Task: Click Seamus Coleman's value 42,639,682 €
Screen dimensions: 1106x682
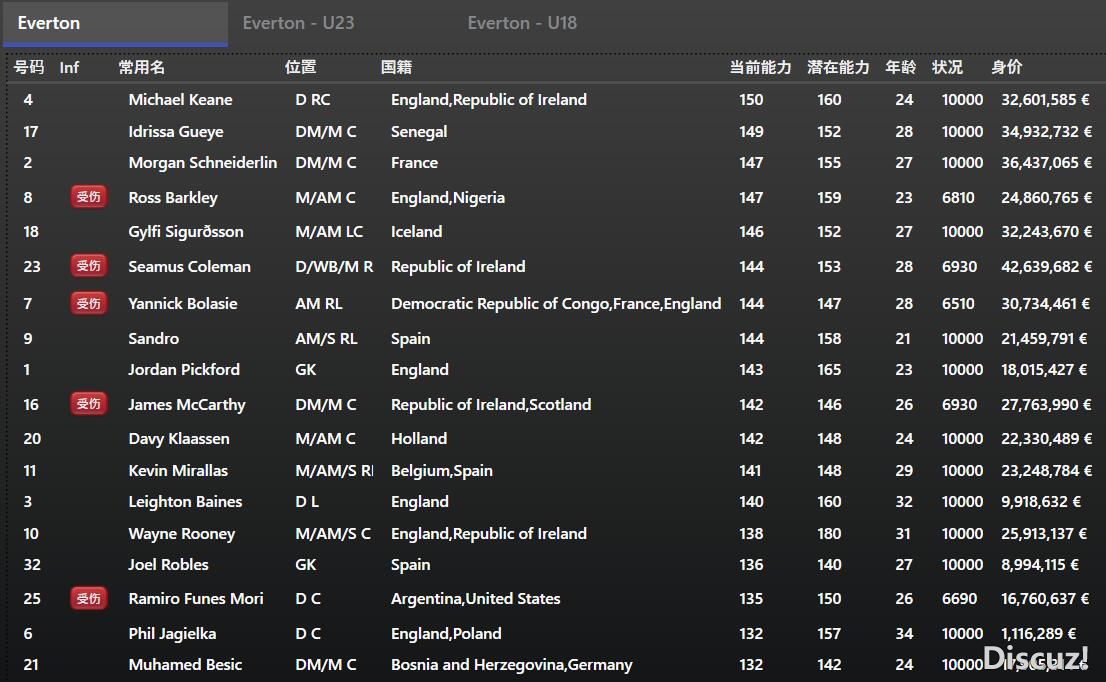Action: point(1046,267)
